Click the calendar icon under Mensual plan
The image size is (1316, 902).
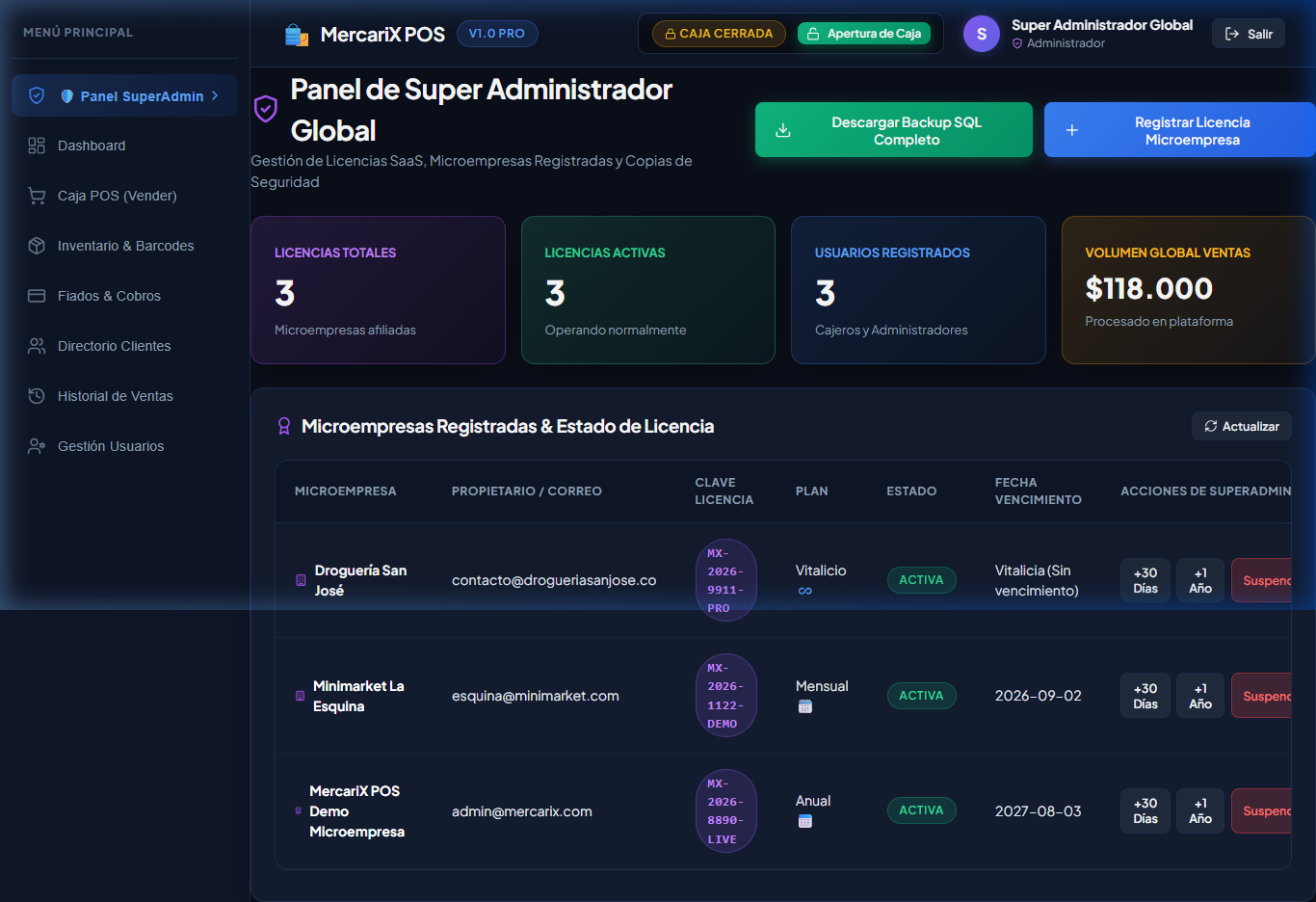click(805, 706)
